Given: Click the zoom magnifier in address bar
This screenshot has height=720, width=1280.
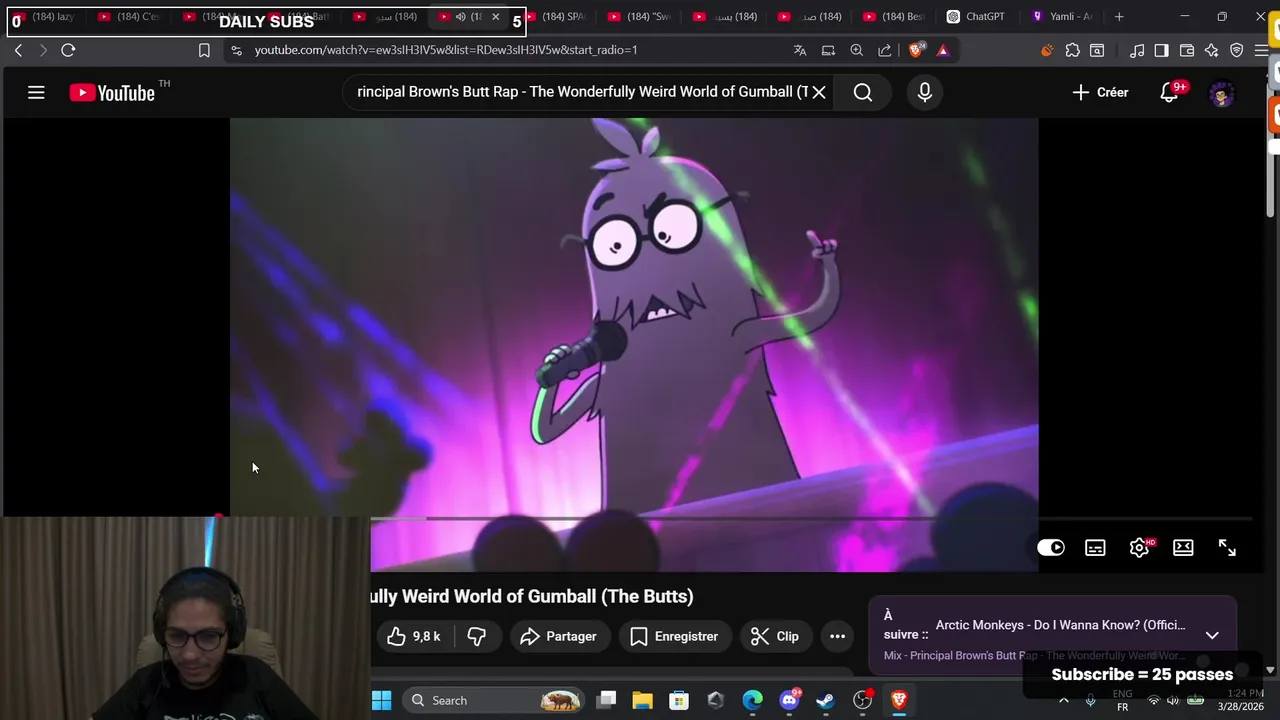Looking at the screenshot, I should coord(856,50).
